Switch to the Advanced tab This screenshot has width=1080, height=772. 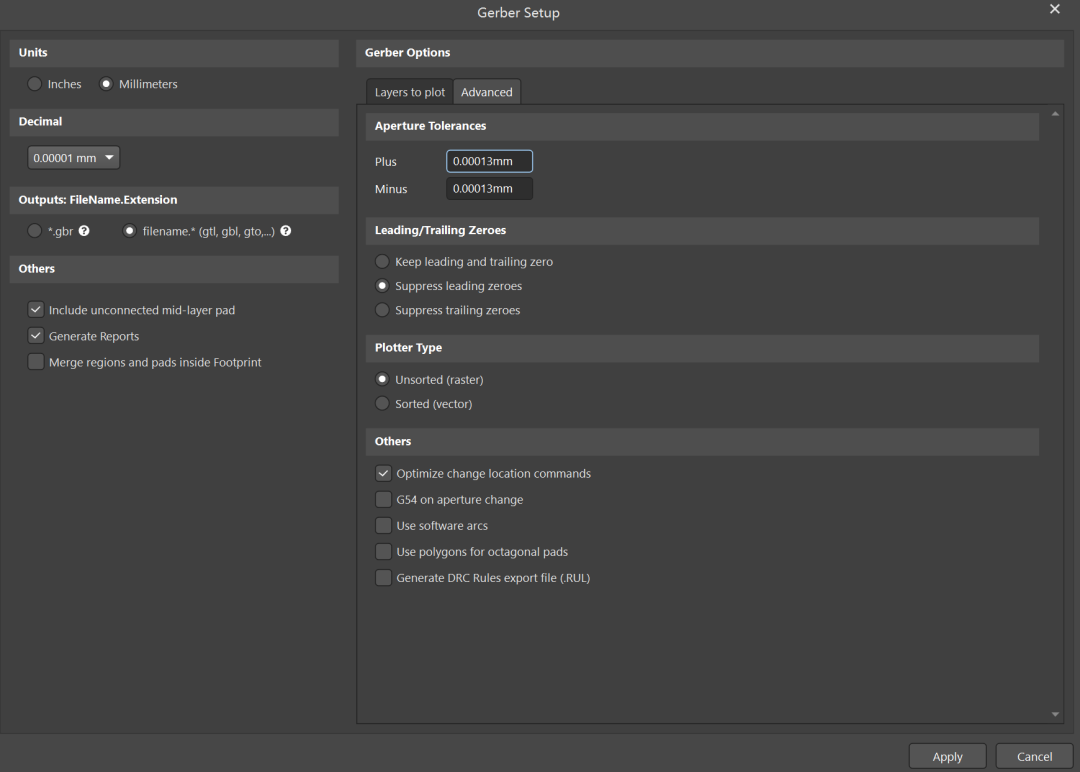487,92
